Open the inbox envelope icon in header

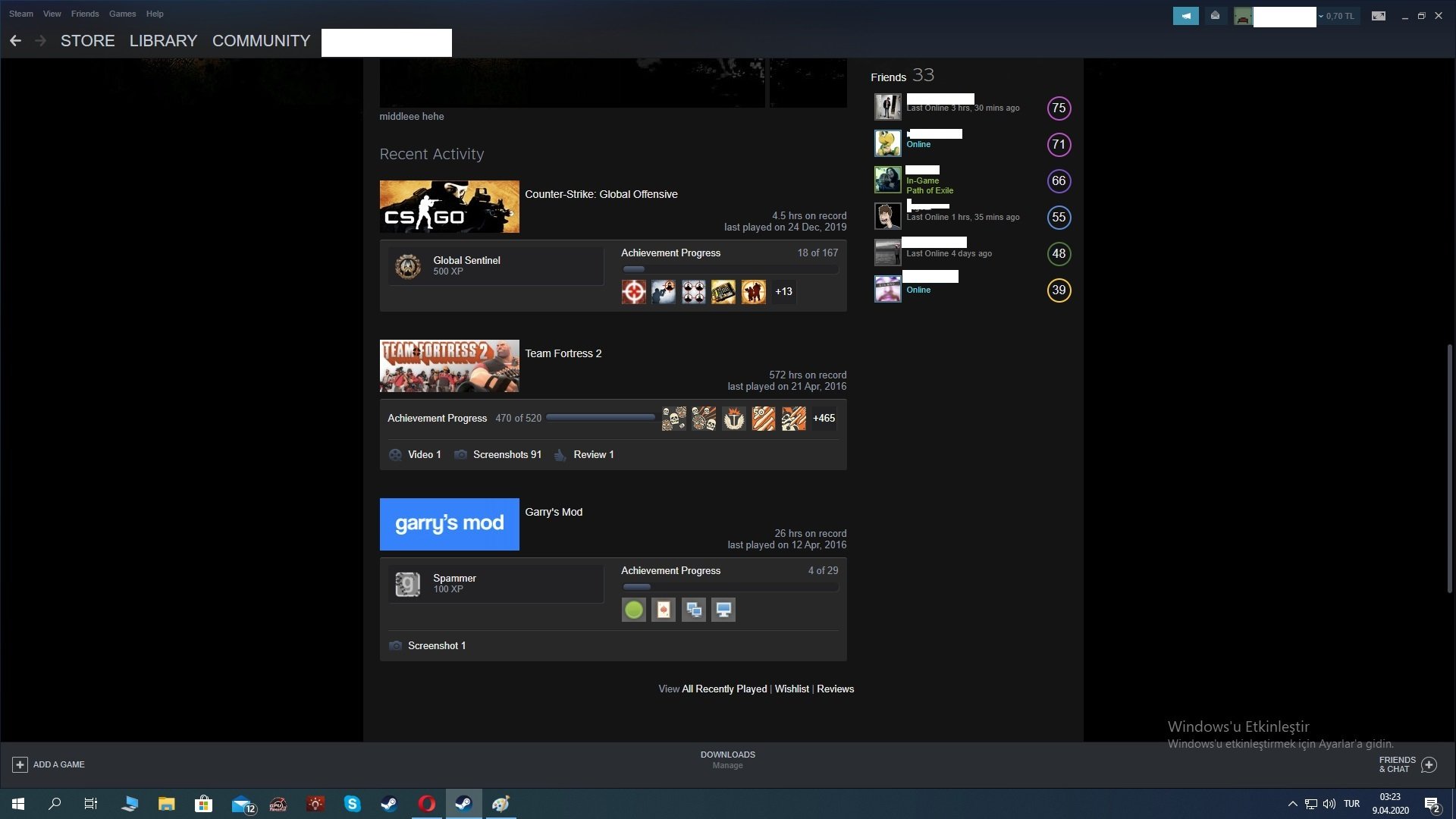[1215, 16]
